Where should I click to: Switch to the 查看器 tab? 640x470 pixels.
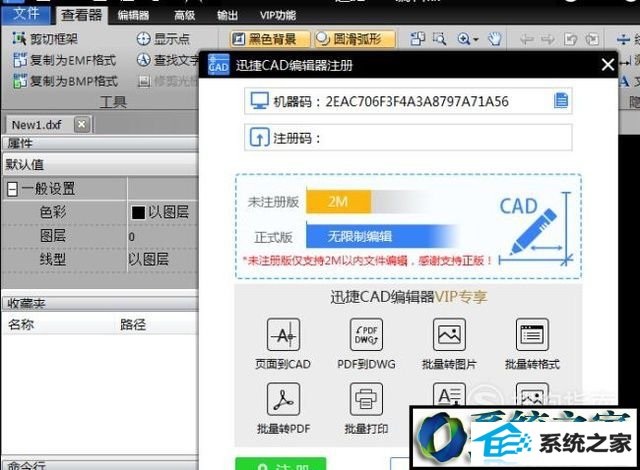[x=81, y=15]
